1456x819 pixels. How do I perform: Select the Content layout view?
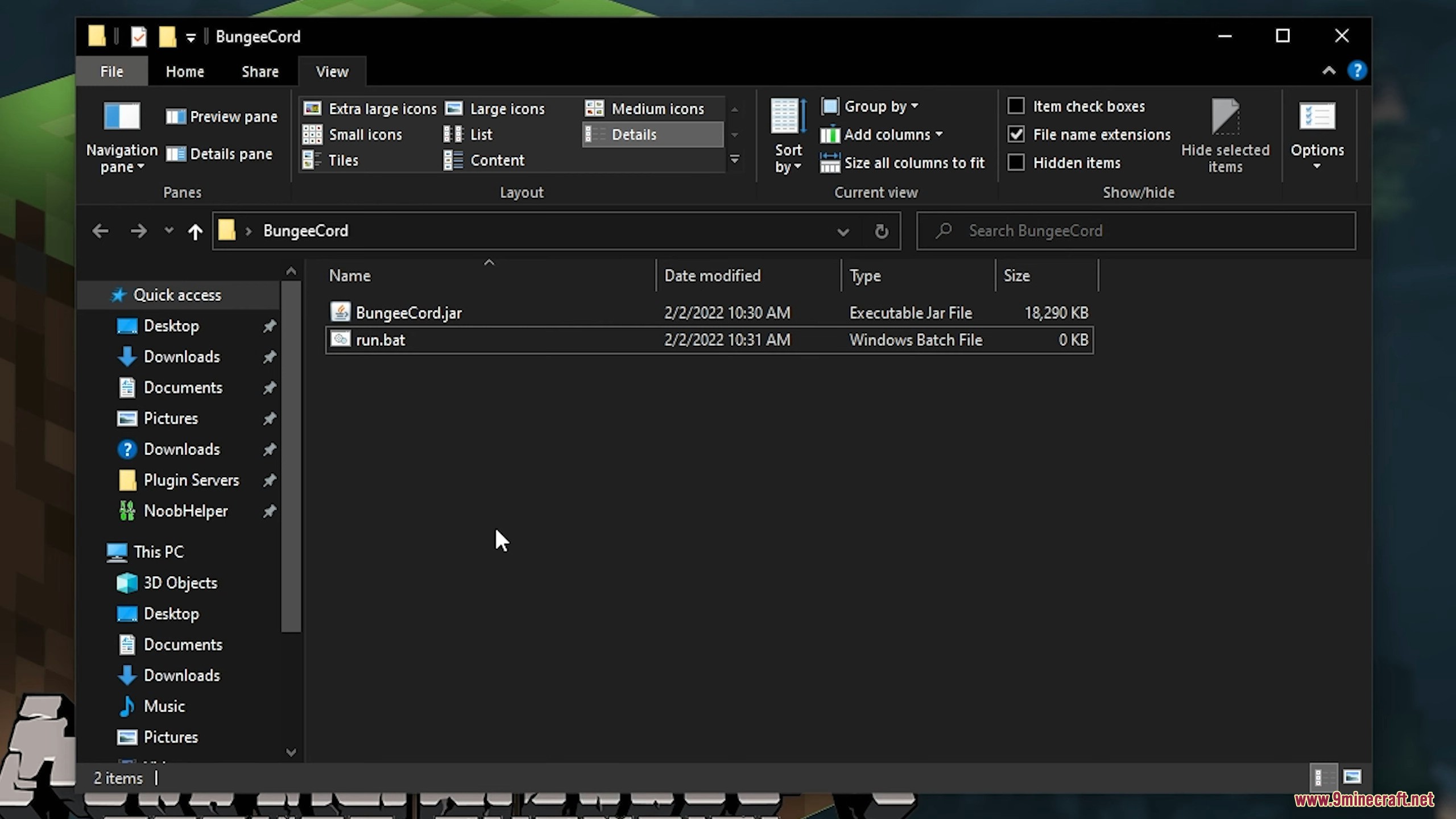click(x=498, y=160)
